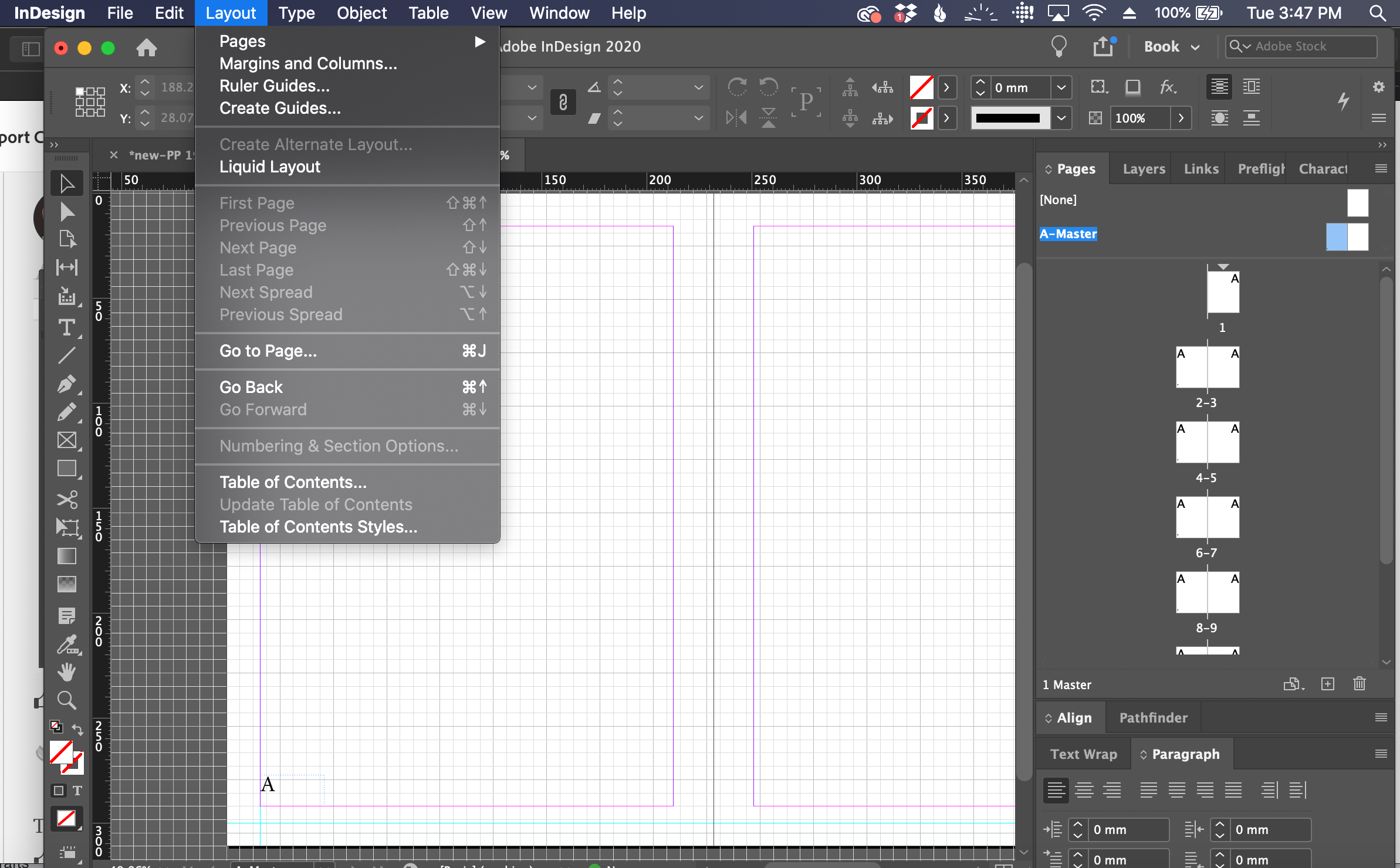Open the Window menu
This screenshot has width=1400, height=868.
[558, 13]
